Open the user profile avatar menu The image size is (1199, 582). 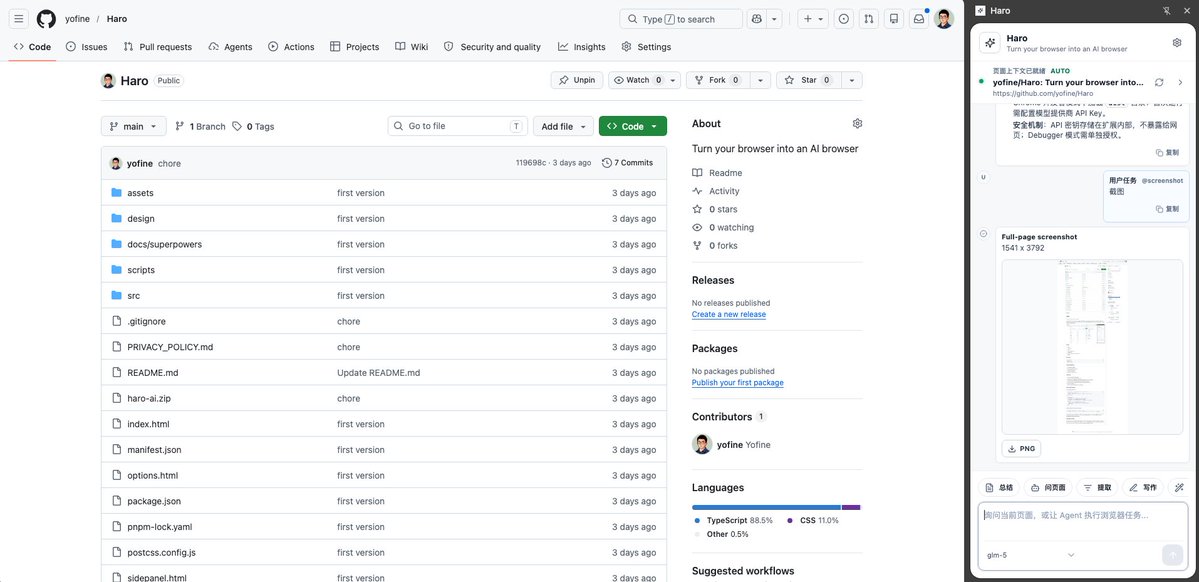point(944,18)
